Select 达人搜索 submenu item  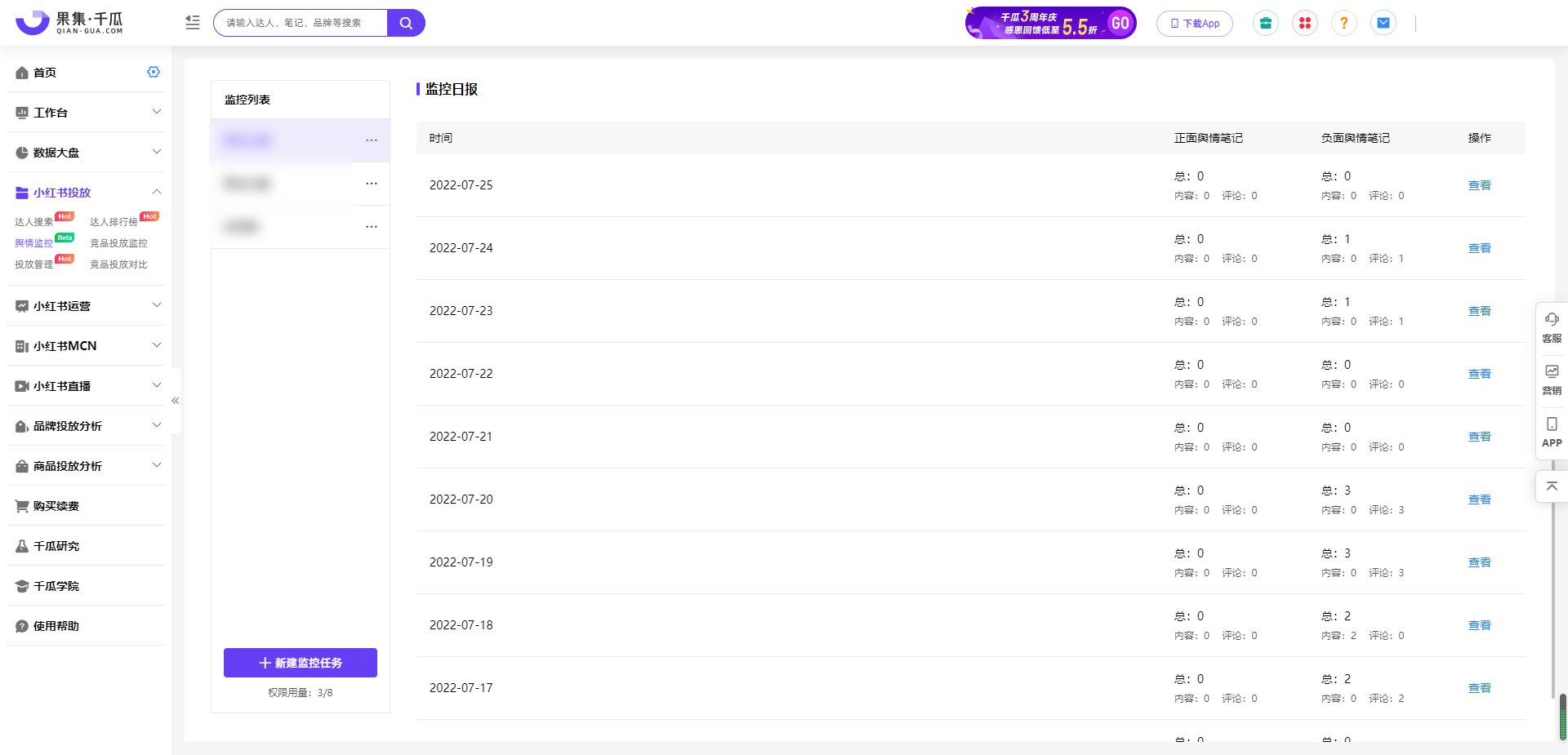(x=33, y=222)
